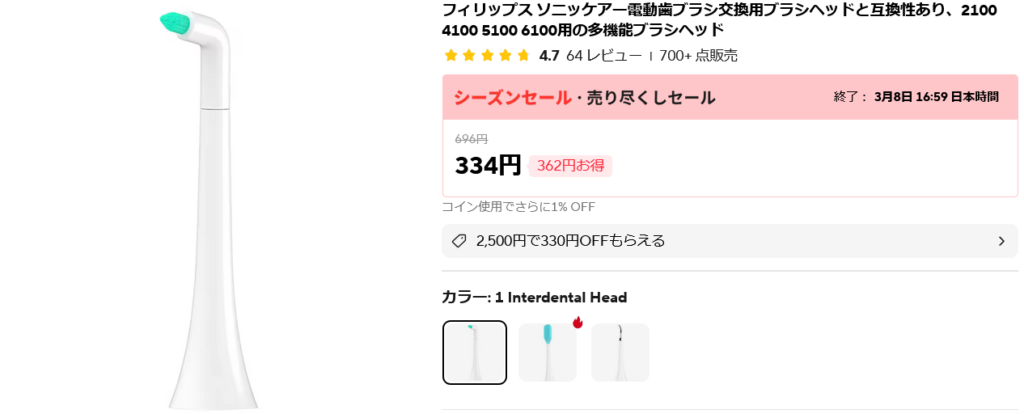The width and height of the screenshot is (1024, 414).
Task: Click the struck-through 696円 original price
Action: [x=471, y=139]
